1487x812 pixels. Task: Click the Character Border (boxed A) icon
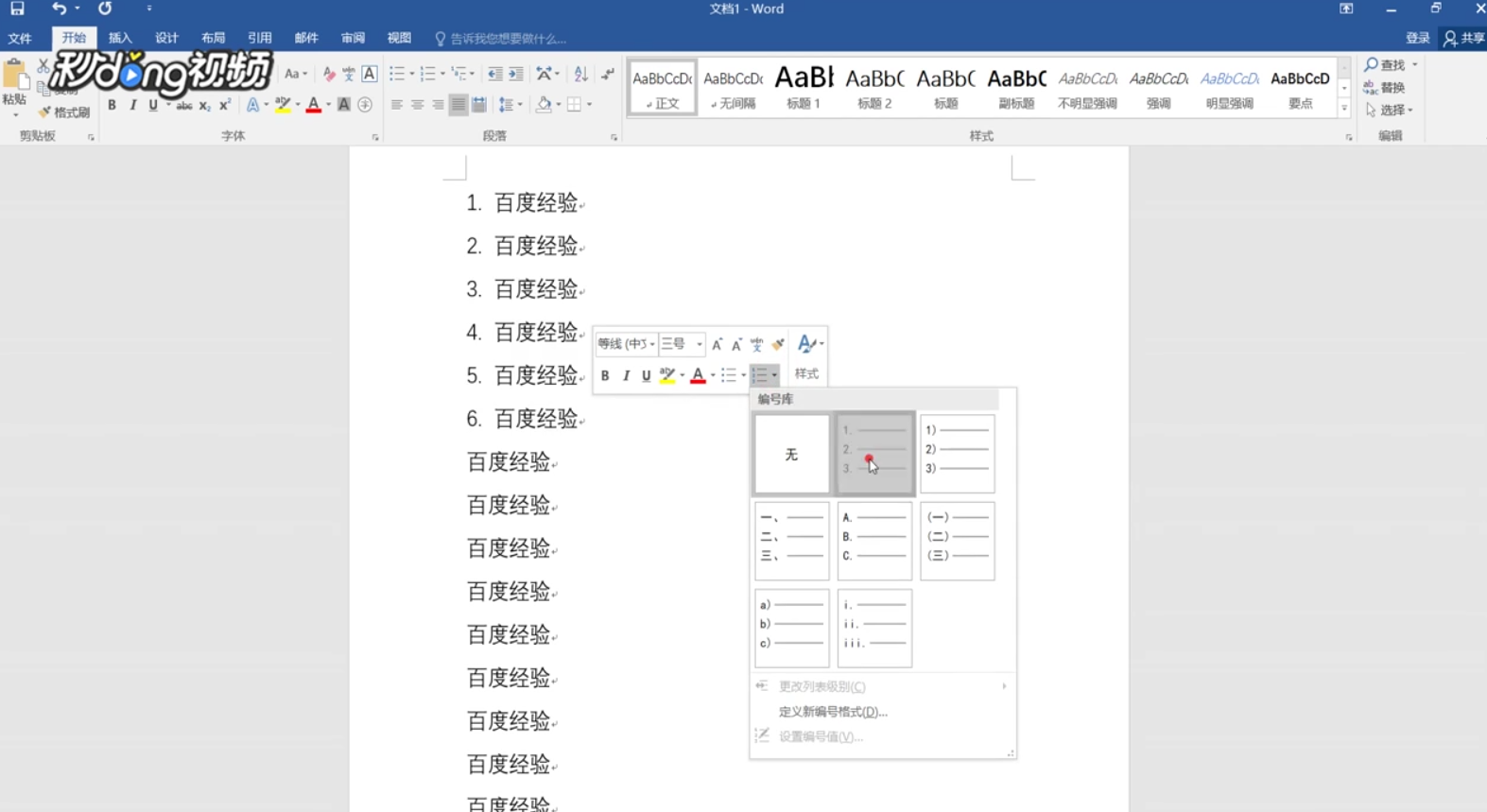click(x=370, y=74)
